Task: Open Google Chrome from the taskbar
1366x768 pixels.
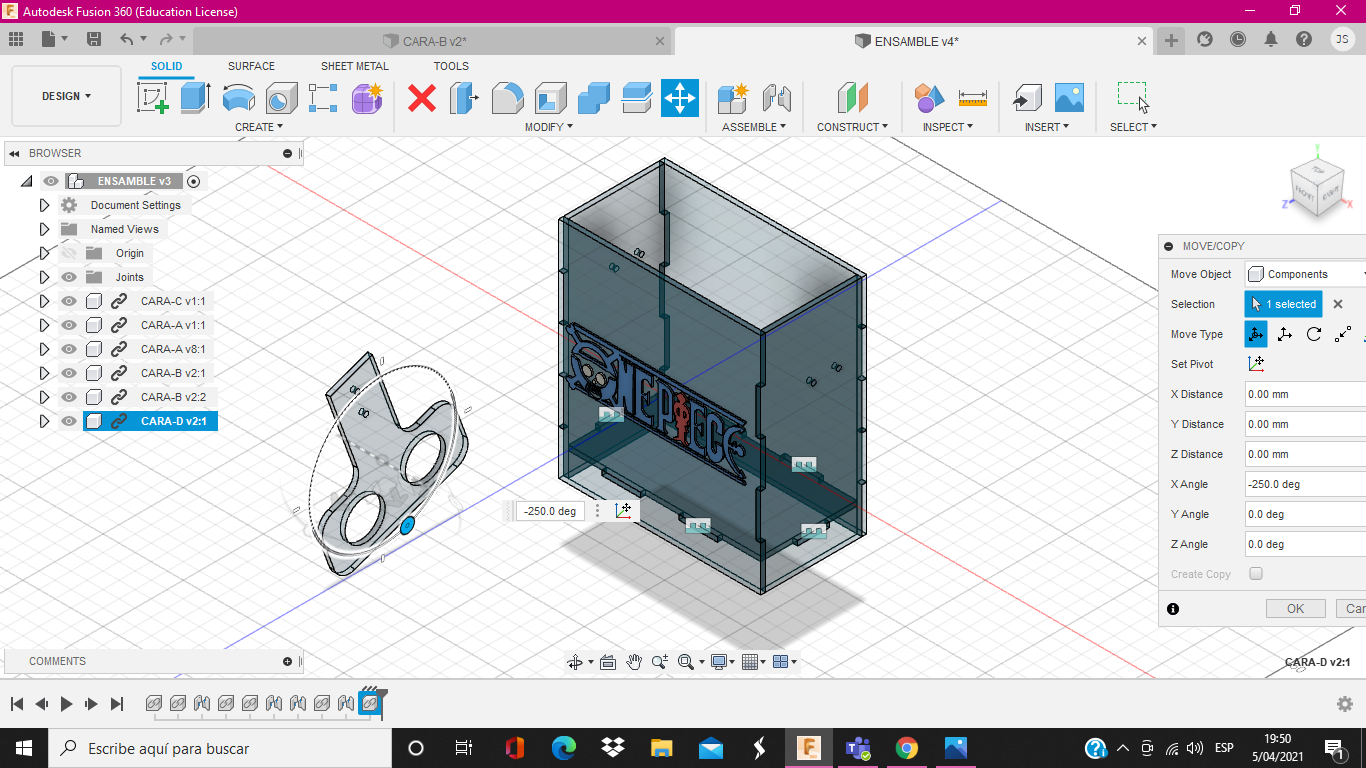Action: (907, 748)
